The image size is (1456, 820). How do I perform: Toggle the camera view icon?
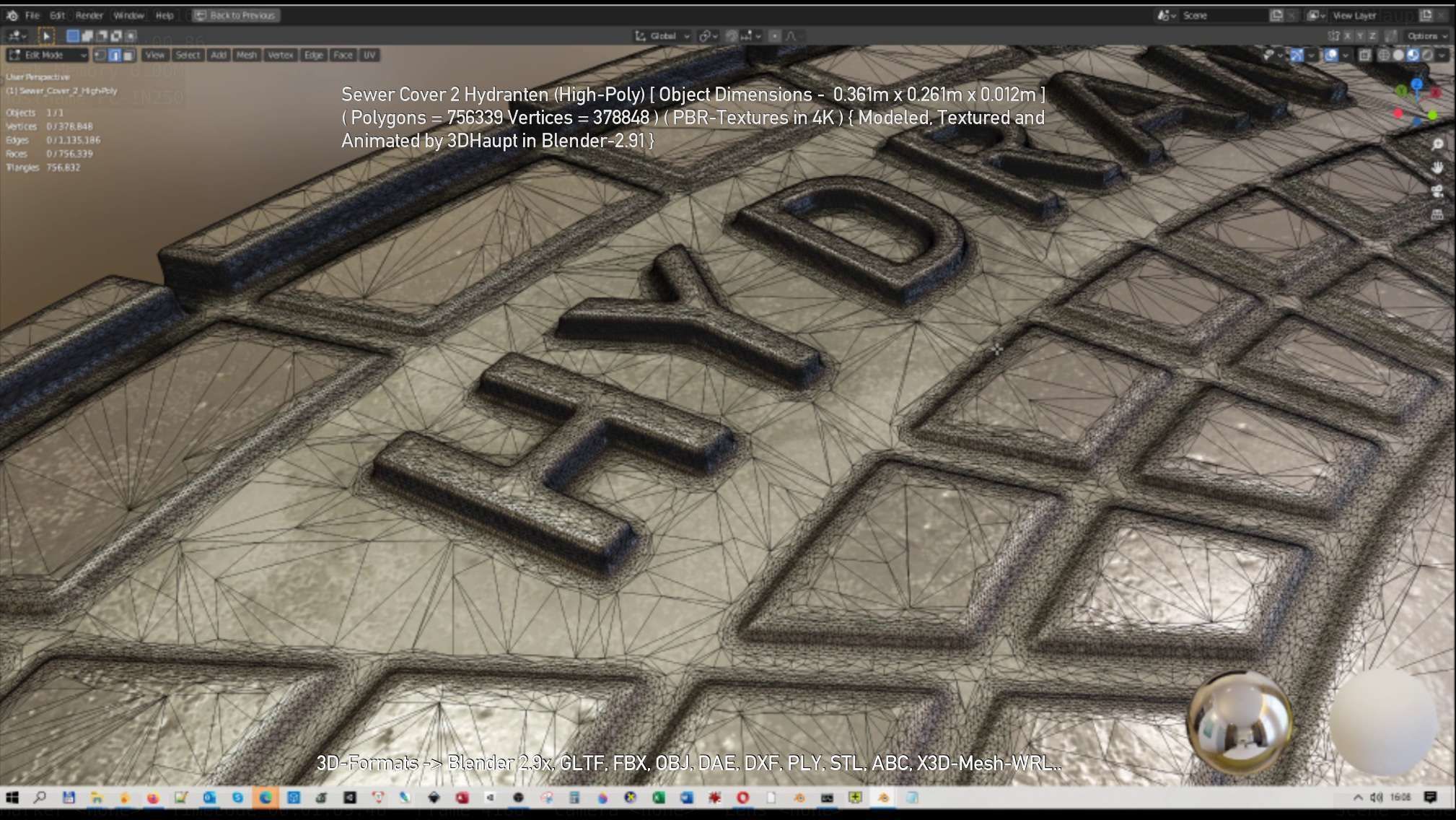[1437, 191]
